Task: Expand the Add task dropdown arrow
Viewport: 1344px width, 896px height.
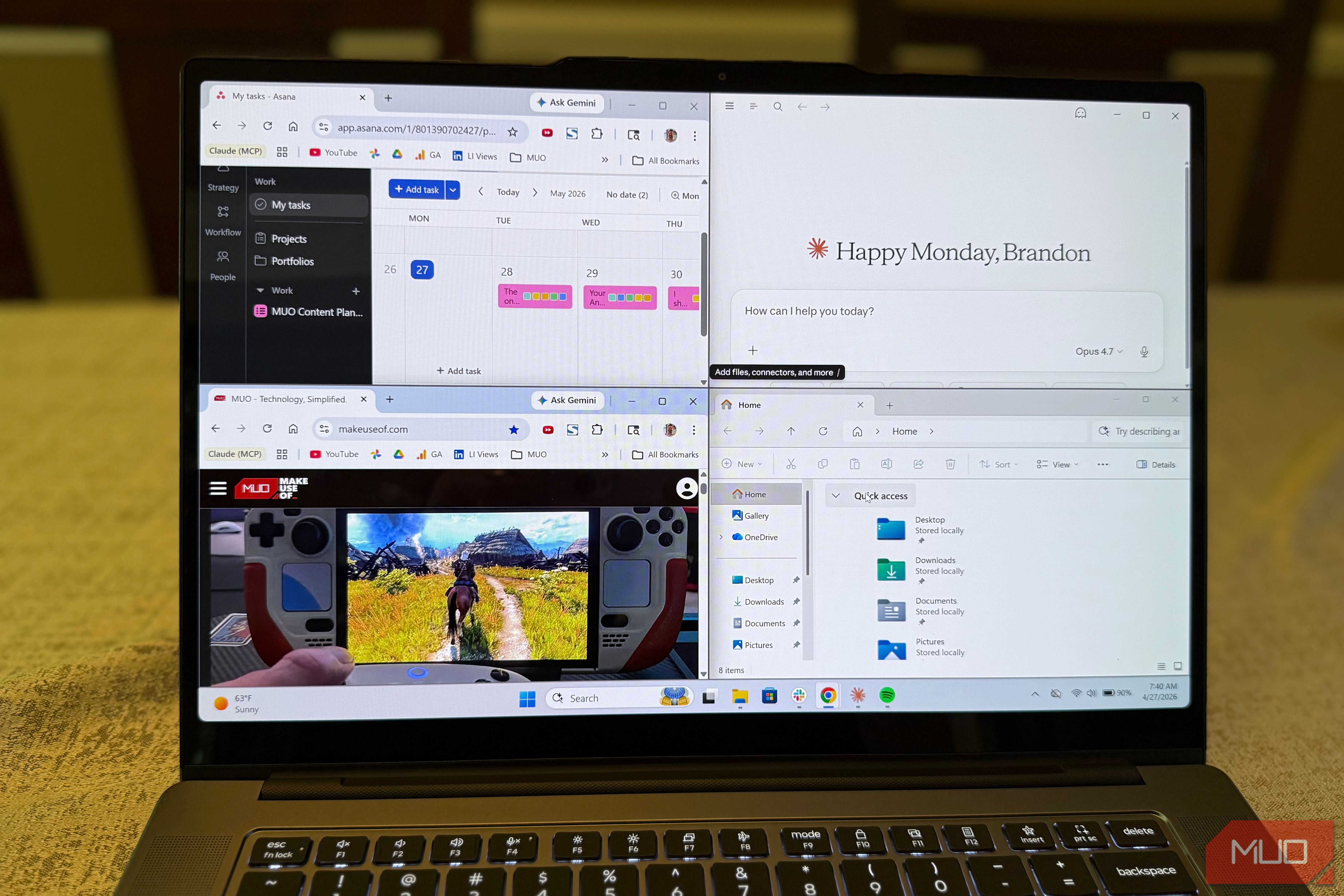Action: click(x=452, y=190)
